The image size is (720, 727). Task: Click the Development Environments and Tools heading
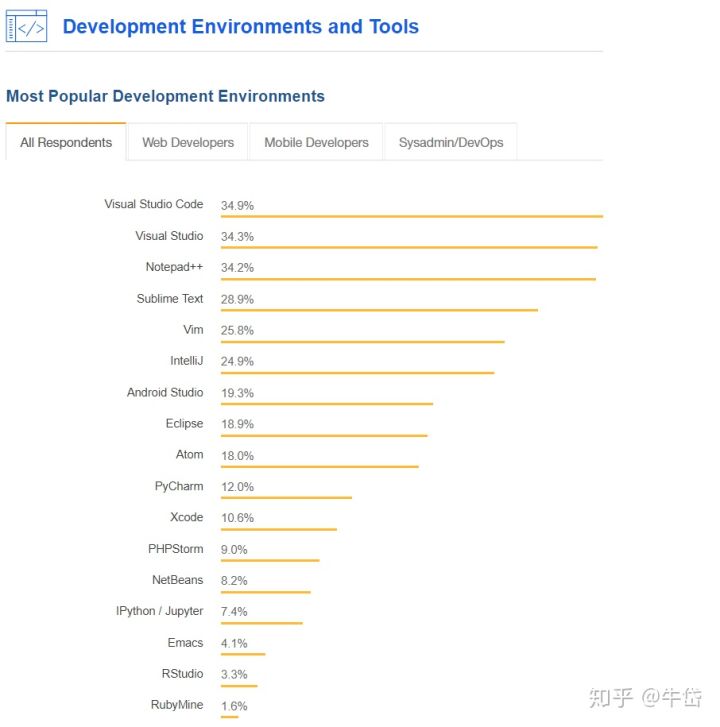click(240, 27)
